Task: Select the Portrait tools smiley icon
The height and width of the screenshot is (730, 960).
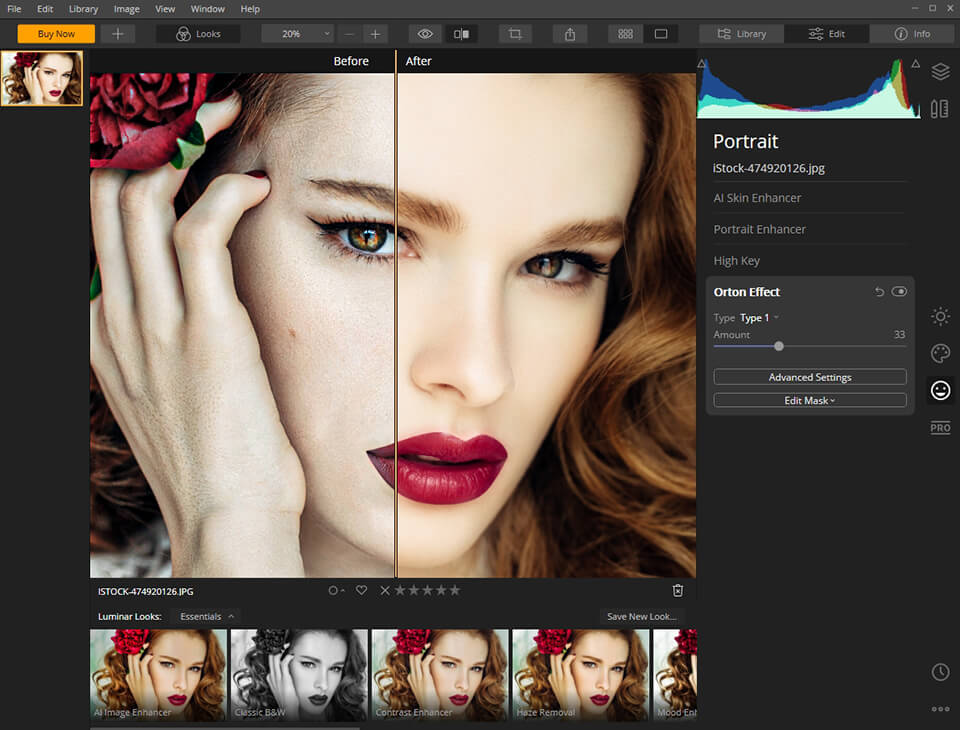Action: [x=939, y=390]
